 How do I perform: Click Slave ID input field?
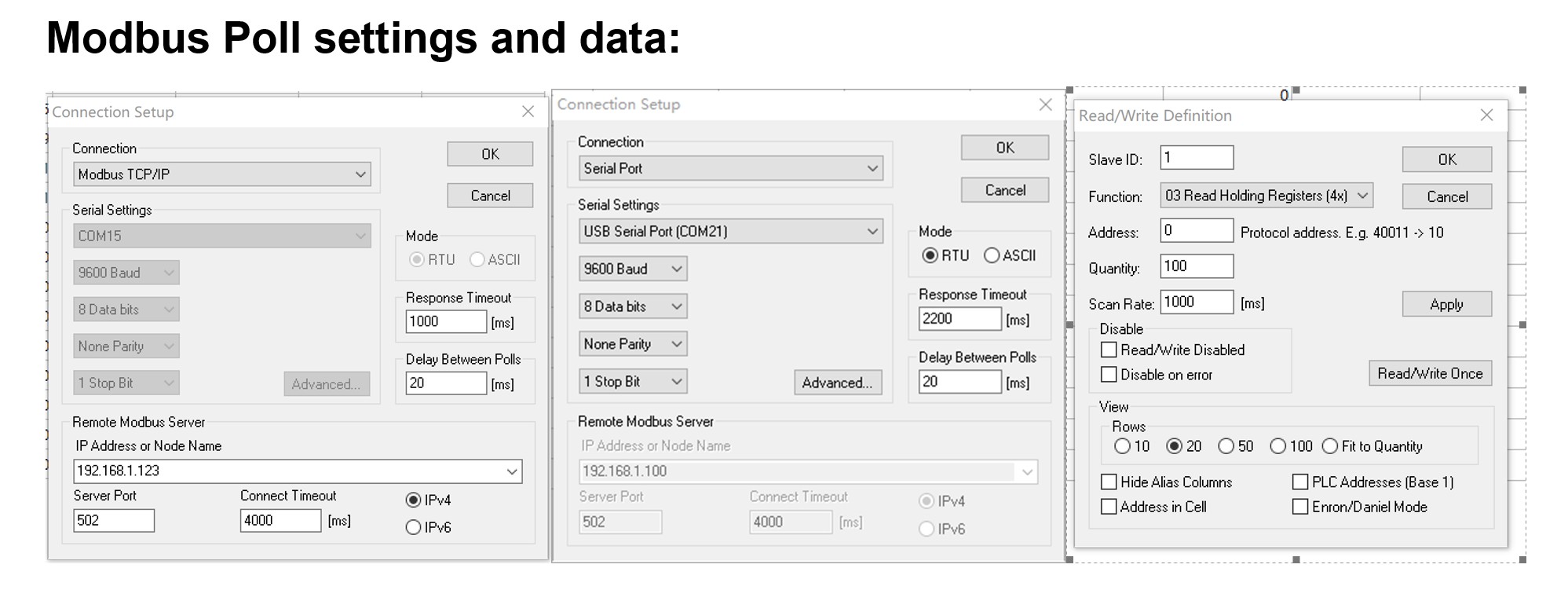pos(1197,158)
